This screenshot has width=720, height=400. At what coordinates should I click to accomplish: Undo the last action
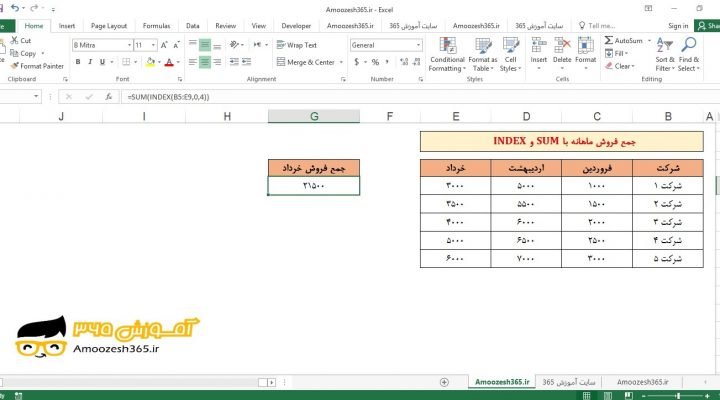click(15, 8)
